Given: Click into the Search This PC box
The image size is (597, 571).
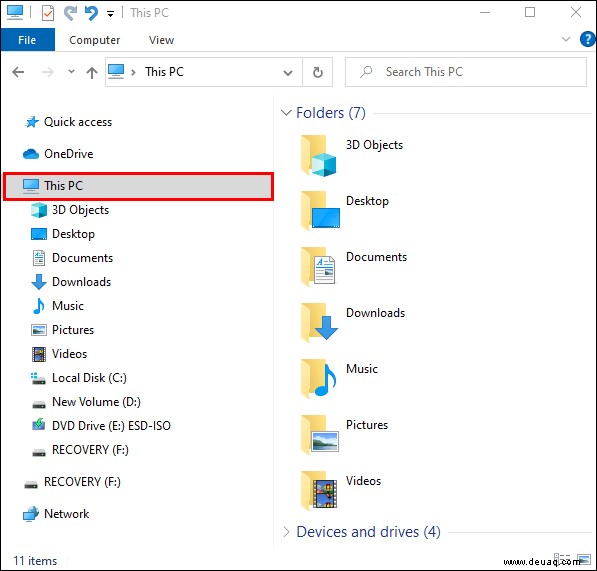Looking at the screenshot, I should point(466,72).
